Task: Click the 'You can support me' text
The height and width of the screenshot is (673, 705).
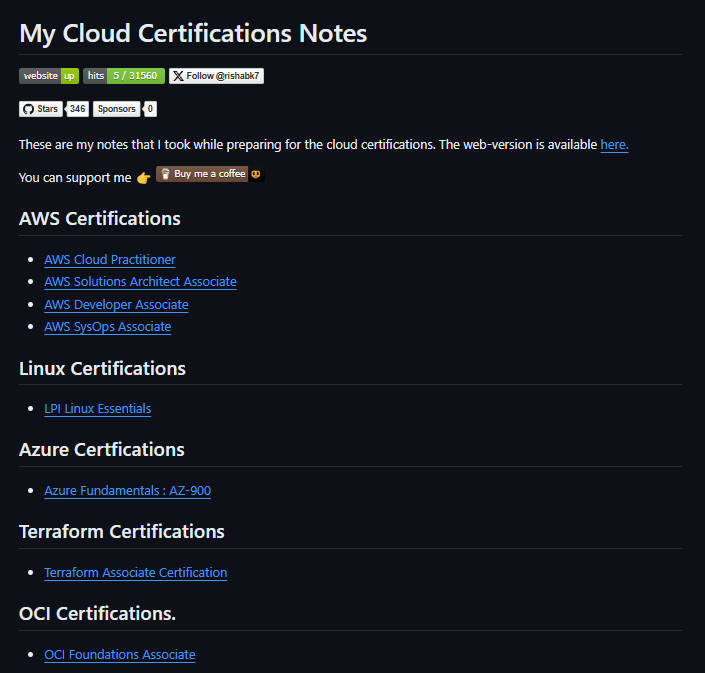Action: coord(75,178)
